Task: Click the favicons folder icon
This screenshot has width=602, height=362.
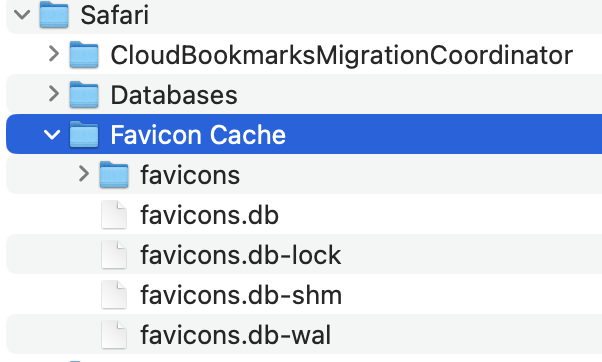Action: click(114, 174)
